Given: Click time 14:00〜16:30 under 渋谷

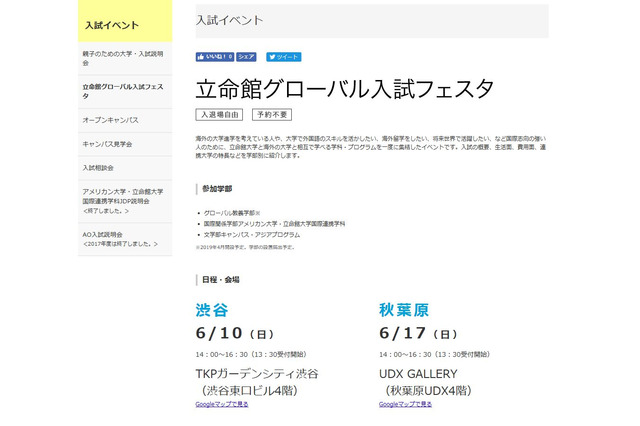Looking at the screenshot, I should 222,354.
